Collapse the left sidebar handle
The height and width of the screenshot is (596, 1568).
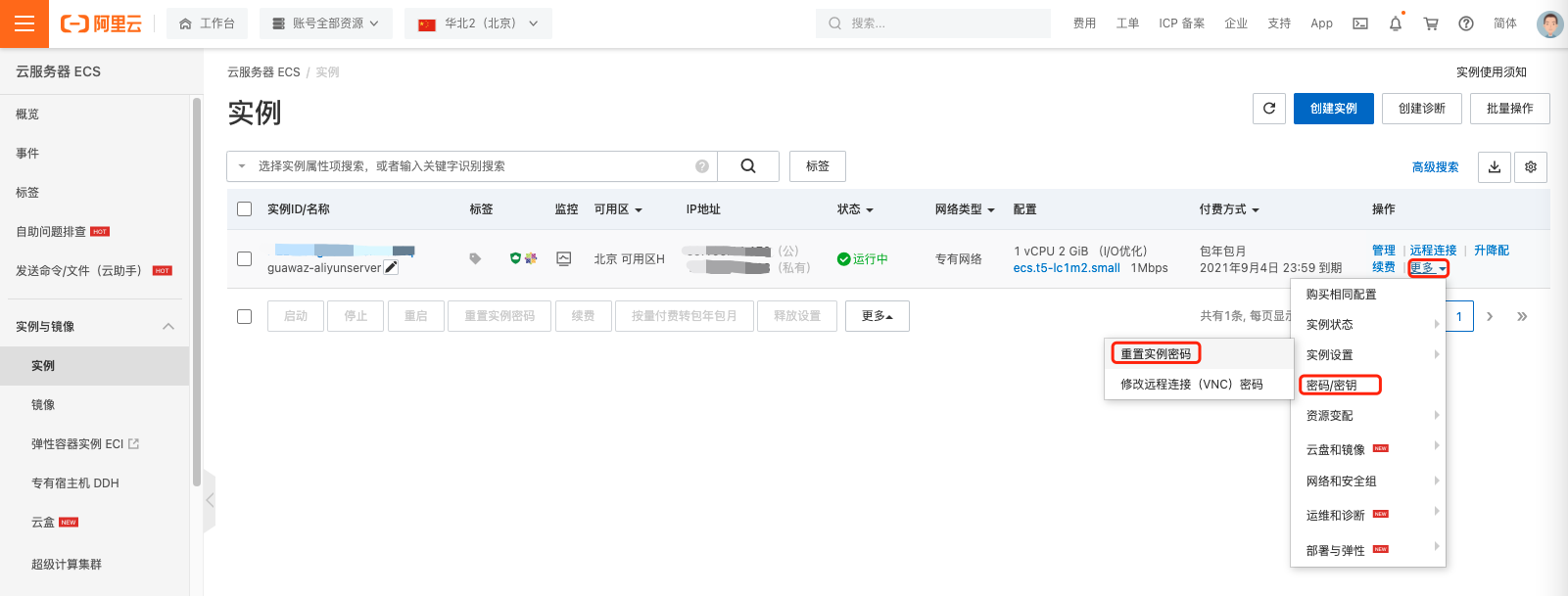[210, 500]
